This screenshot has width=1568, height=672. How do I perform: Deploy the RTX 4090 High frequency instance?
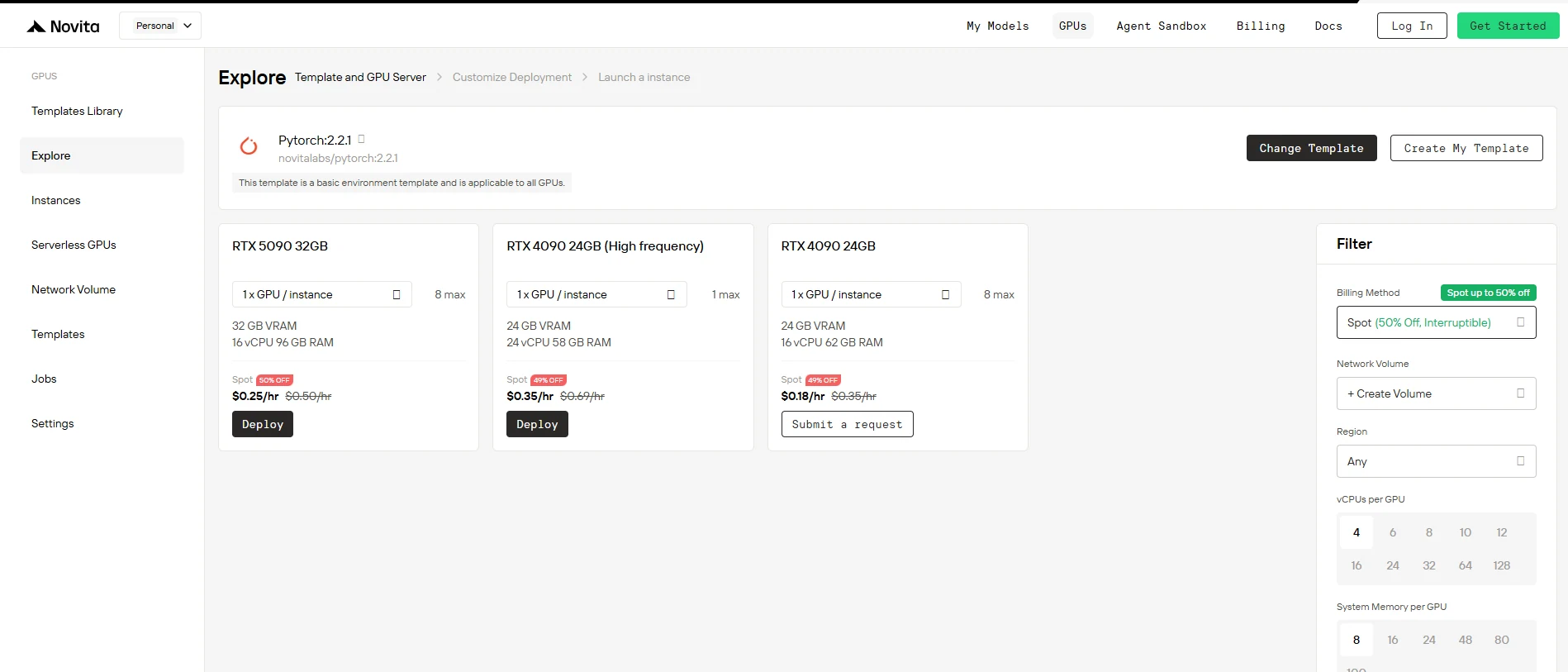point(537,424)
